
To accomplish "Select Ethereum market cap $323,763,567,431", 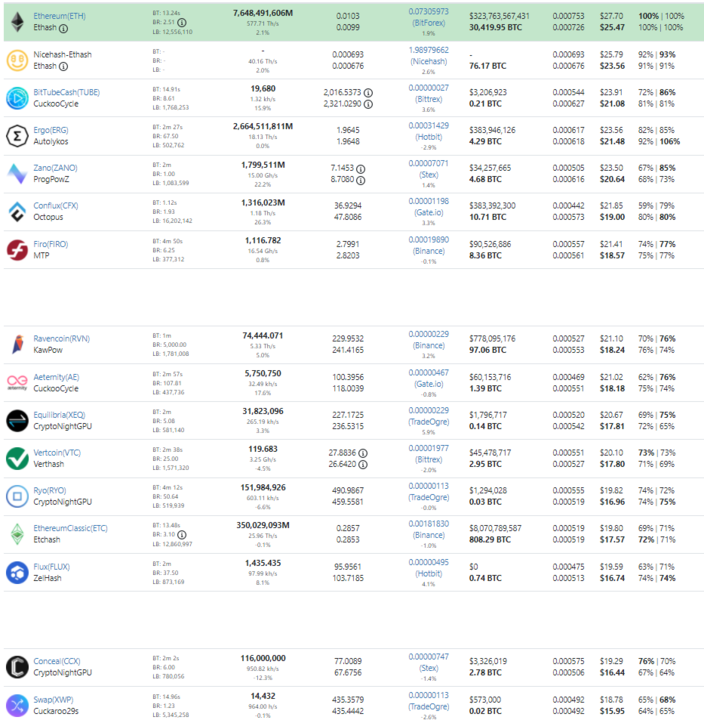I will coord(499,16).
